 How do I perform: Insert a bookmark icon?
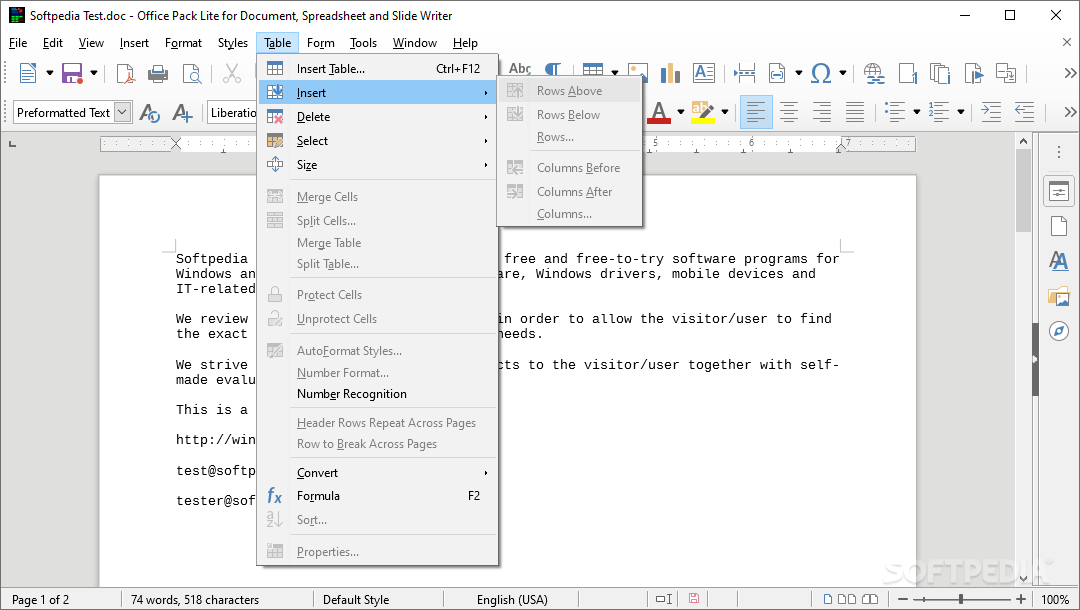tap(973, 73)
